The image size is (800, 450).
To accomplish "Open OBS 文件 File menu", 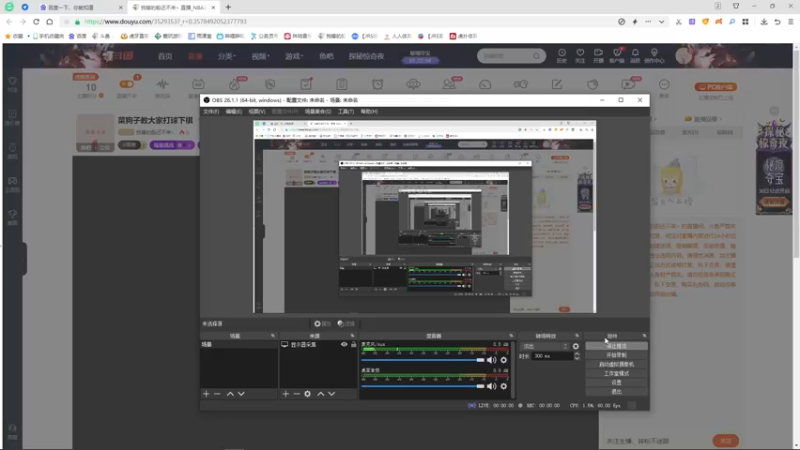I will (x=211, y=111).
